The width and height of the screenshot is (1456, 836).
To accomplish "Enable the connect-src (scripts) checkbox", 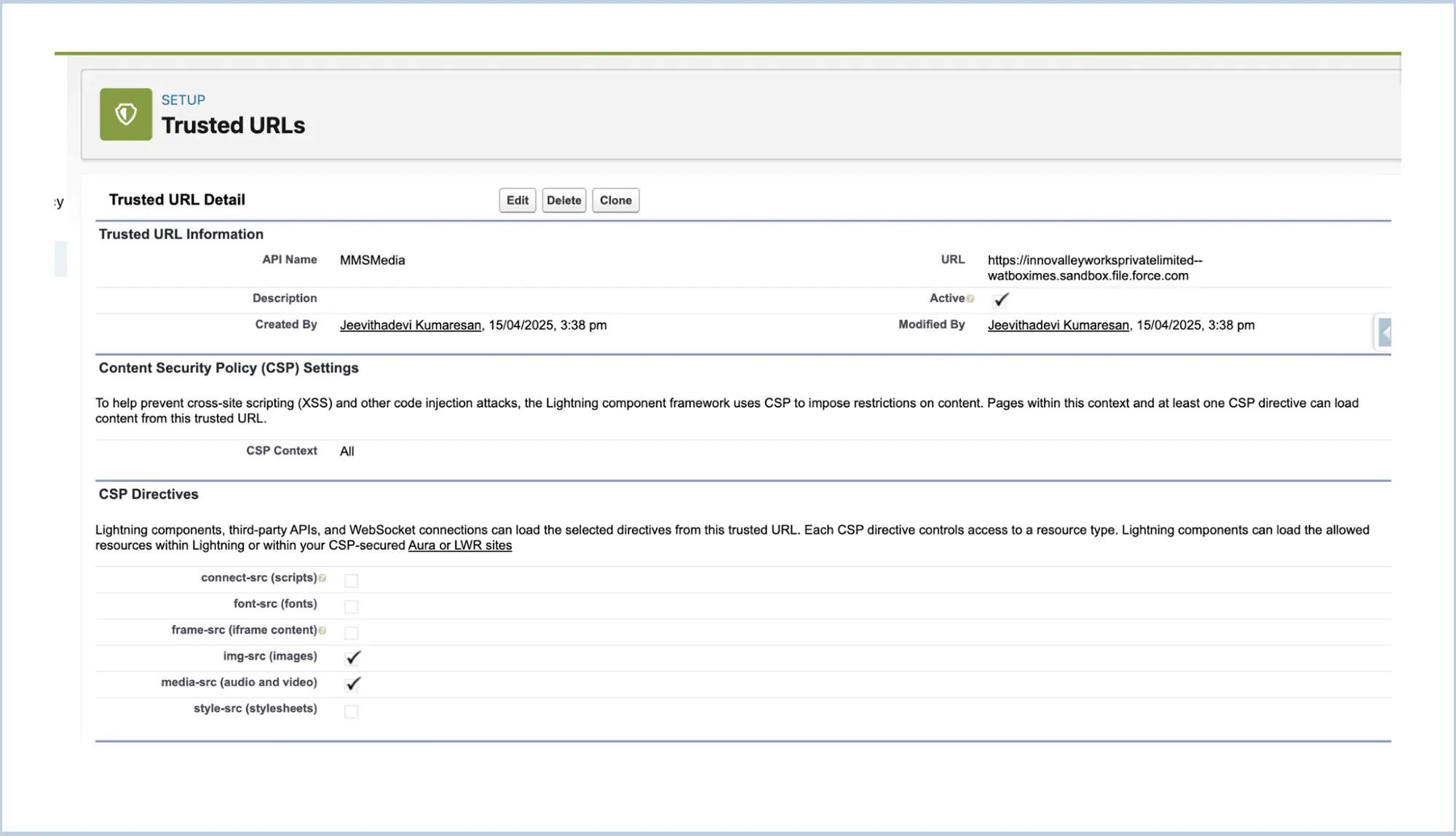I will pos(351,580).
